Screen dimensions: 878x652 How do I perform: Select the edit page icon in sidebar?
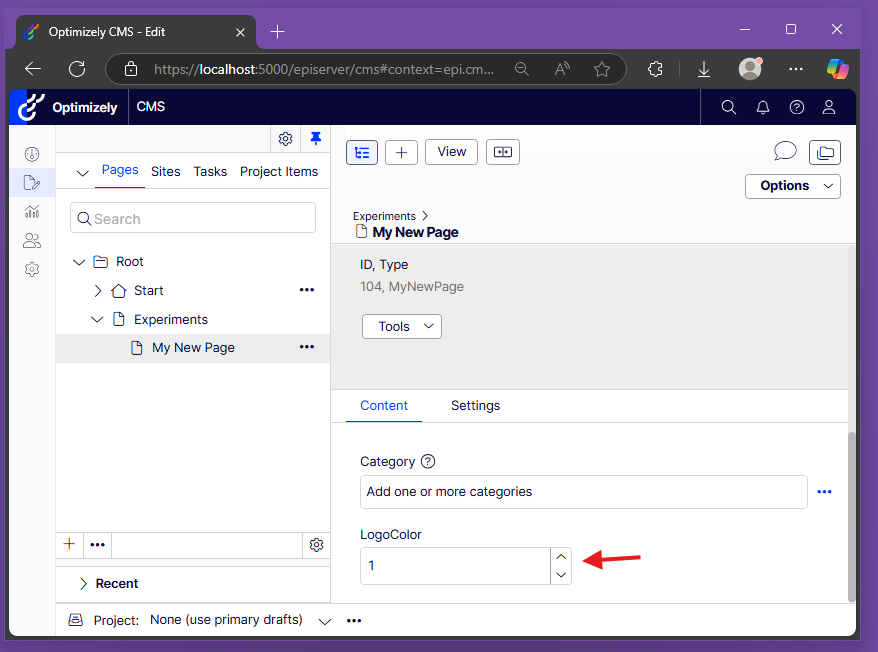point(32,183)
